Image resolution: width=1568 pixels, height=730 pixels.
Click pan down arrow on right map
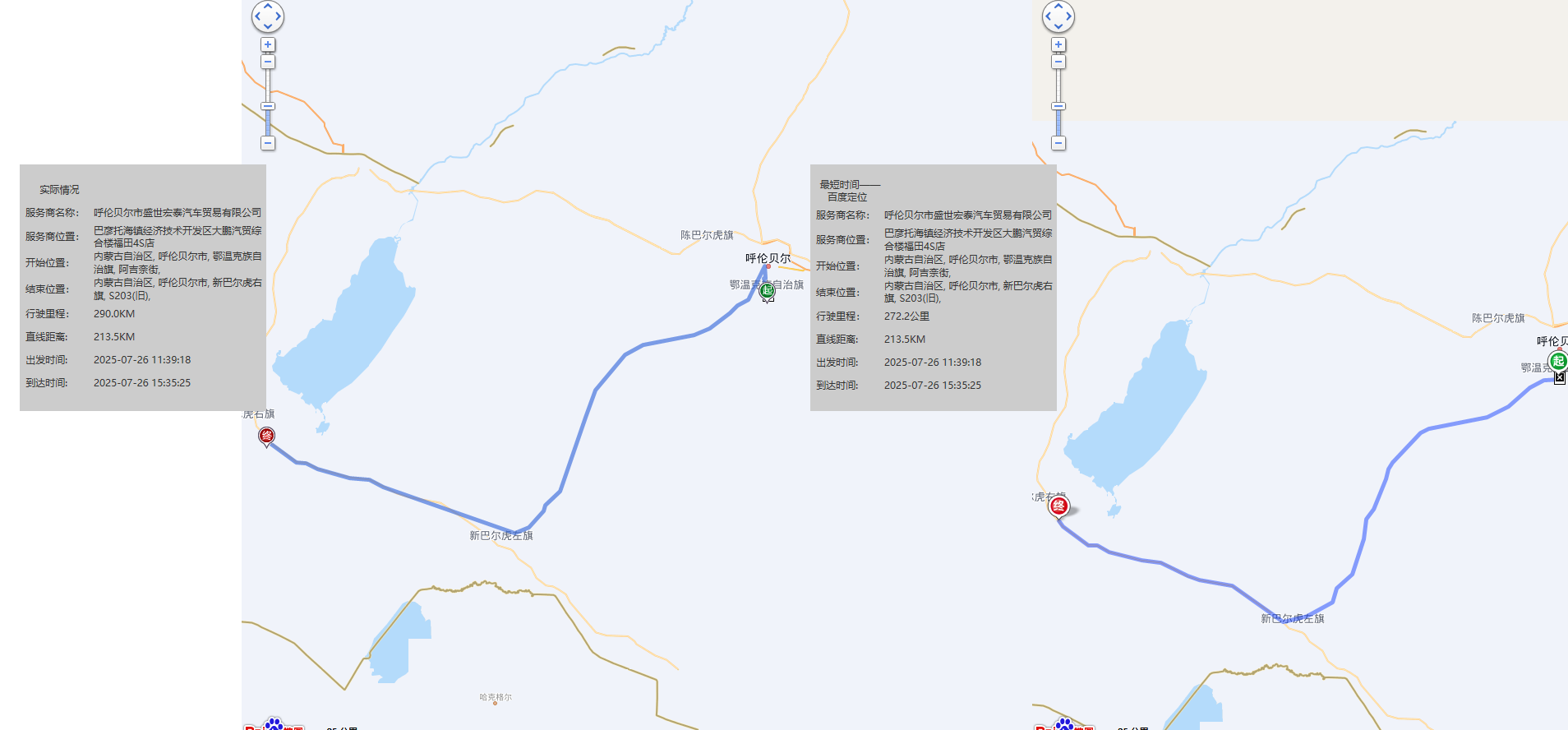pos(1058,26)
